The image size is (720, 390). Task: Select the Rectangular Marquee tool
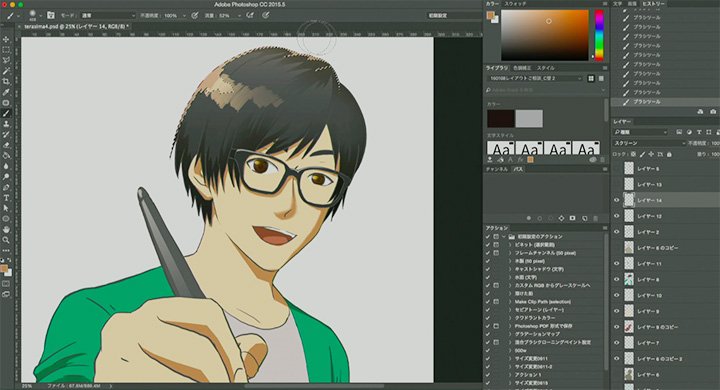tap(6, 50)
